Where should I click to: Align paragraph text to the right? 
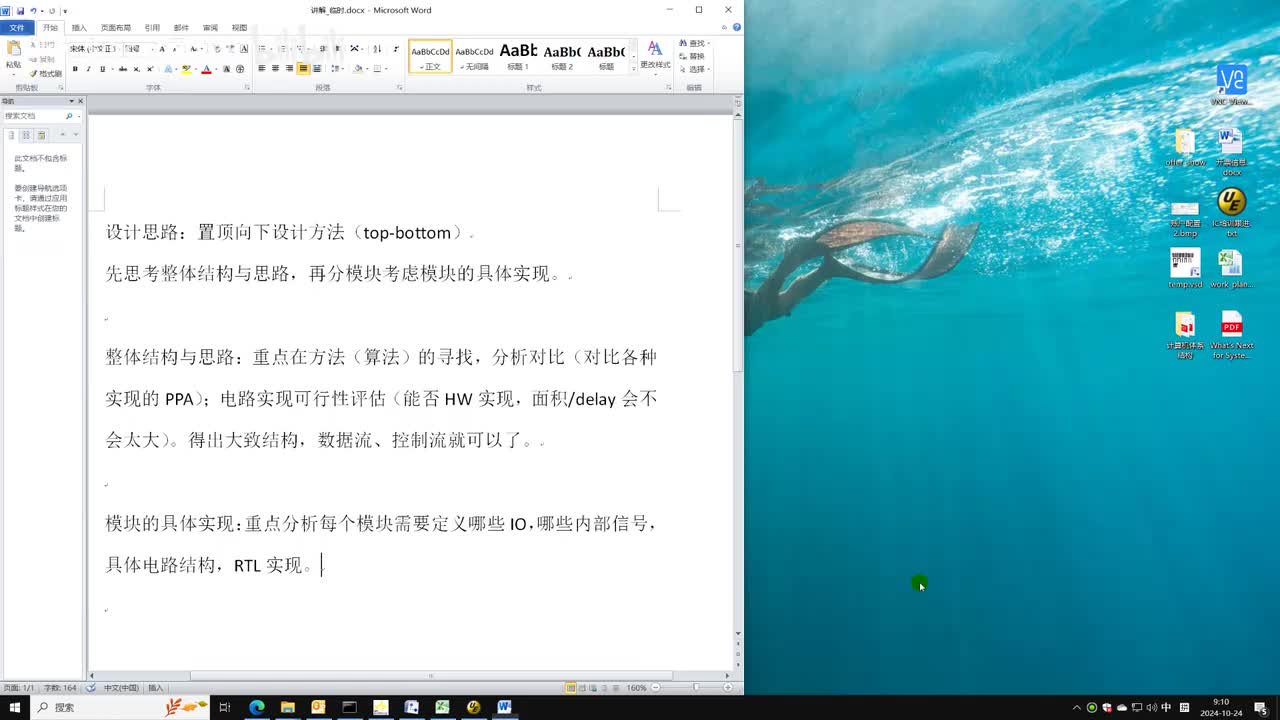point(289,68)
